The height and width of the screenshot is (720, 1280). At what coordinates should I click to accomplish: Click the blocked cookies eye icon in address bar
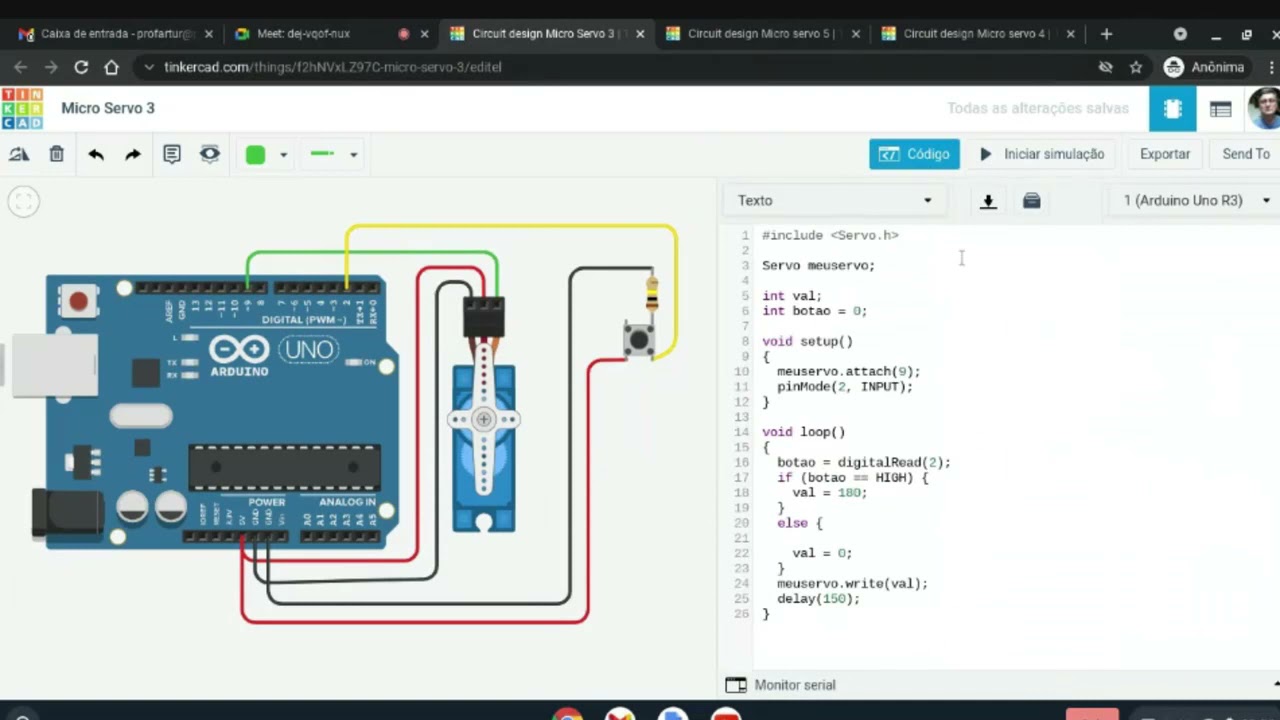pyautogui.click(x=1105, y=67)
